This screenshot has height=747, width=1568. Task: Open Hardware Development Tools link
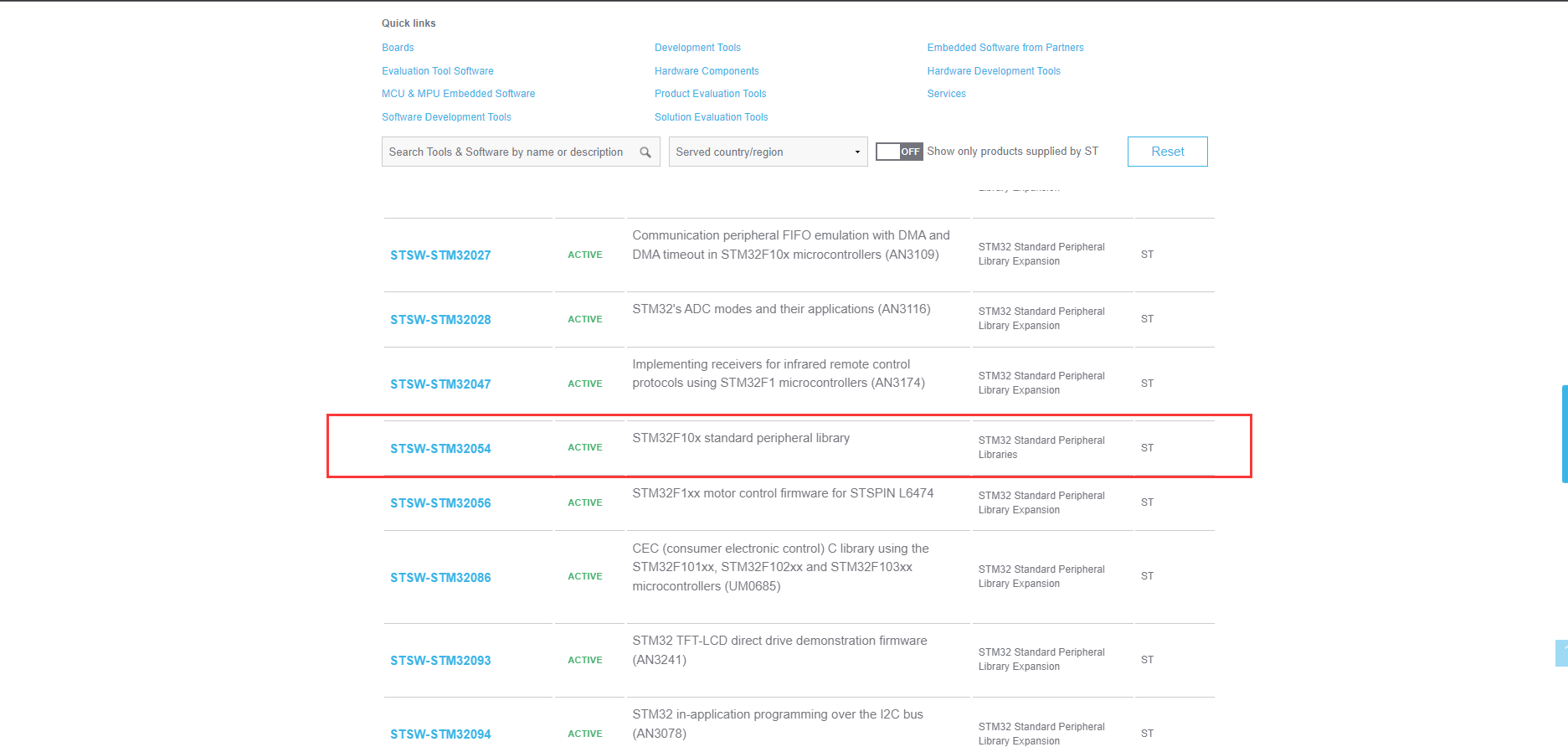click(994, 71)
